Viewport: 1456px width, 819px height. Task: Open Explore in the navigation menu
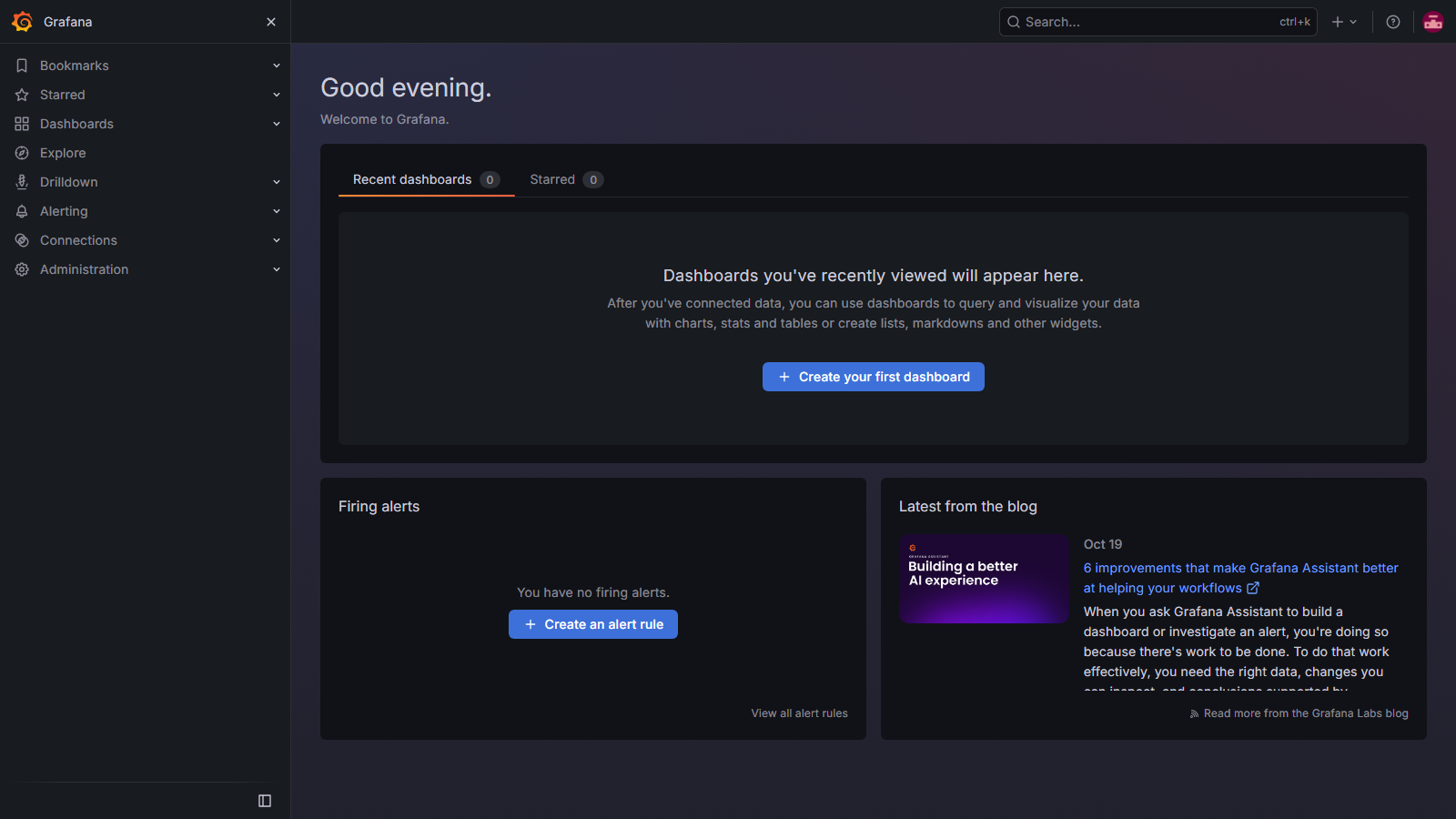pos(63,153)
